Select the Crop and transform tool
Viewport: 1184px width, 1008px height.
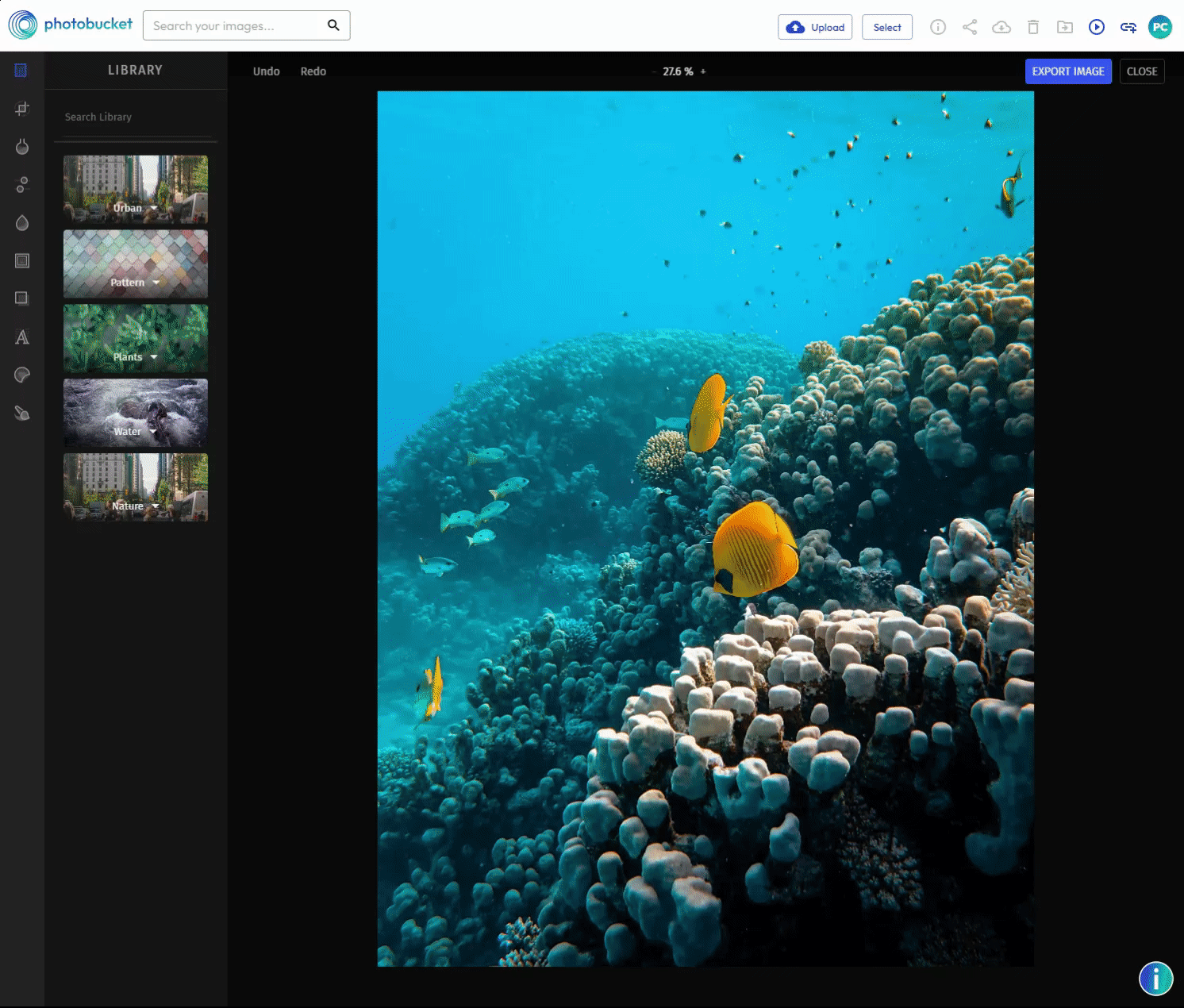(22, 109)
